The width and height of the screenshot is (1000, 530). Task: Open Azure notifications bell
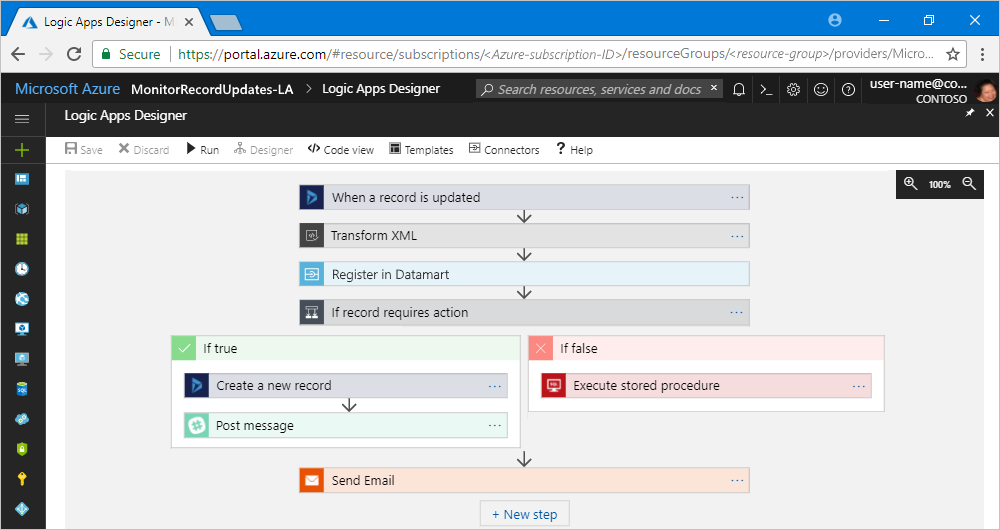pyautogui.click(x=739, y=89)
